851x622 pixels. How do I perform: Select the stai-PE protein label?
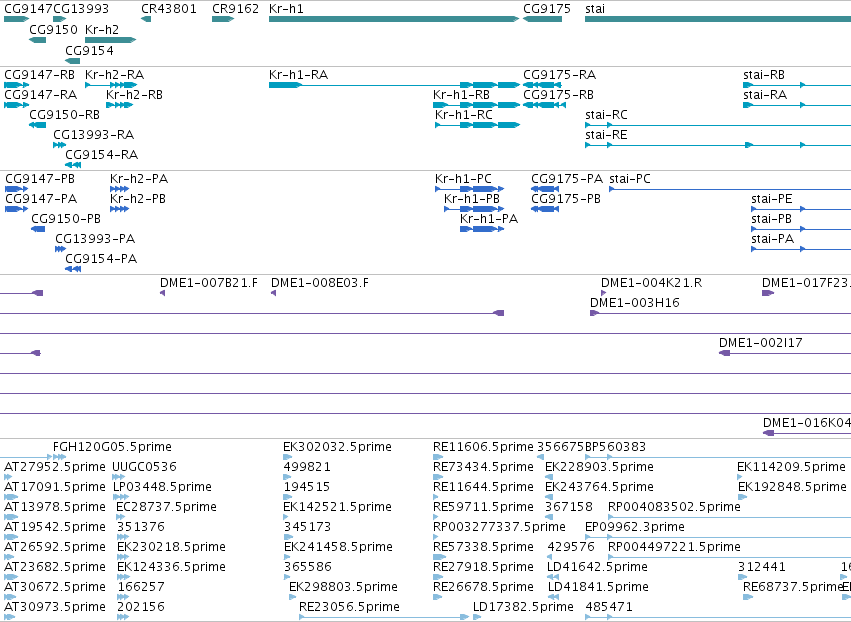[772, 199]
